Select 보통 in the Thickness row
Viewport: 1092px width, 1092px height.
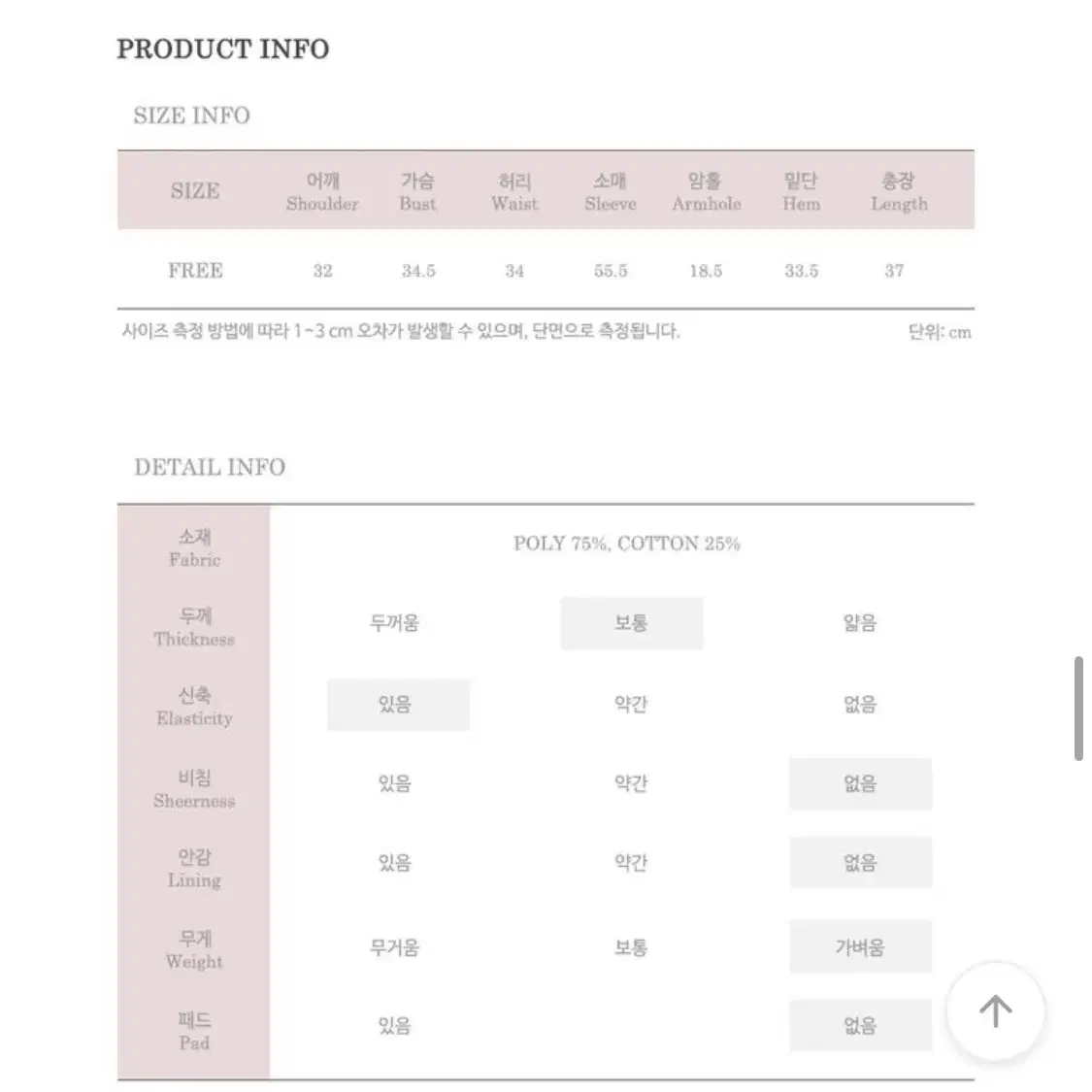click(632, 623)
